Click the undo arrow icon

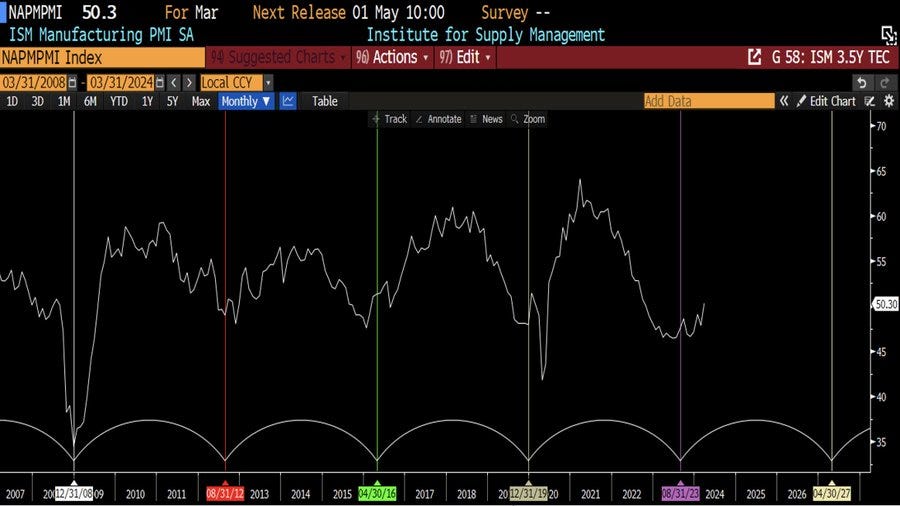862,82
